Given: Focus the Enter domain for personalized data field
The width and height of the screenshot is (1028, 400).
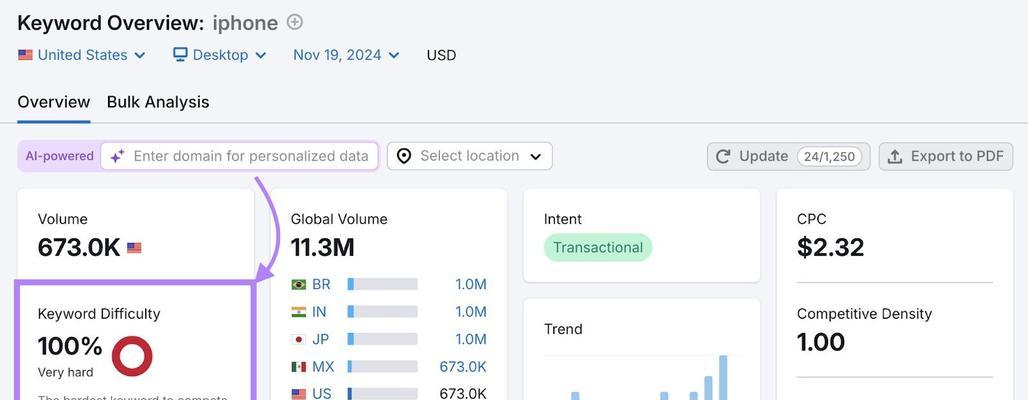Looking at the screenshot, I should tap(239, 156).
